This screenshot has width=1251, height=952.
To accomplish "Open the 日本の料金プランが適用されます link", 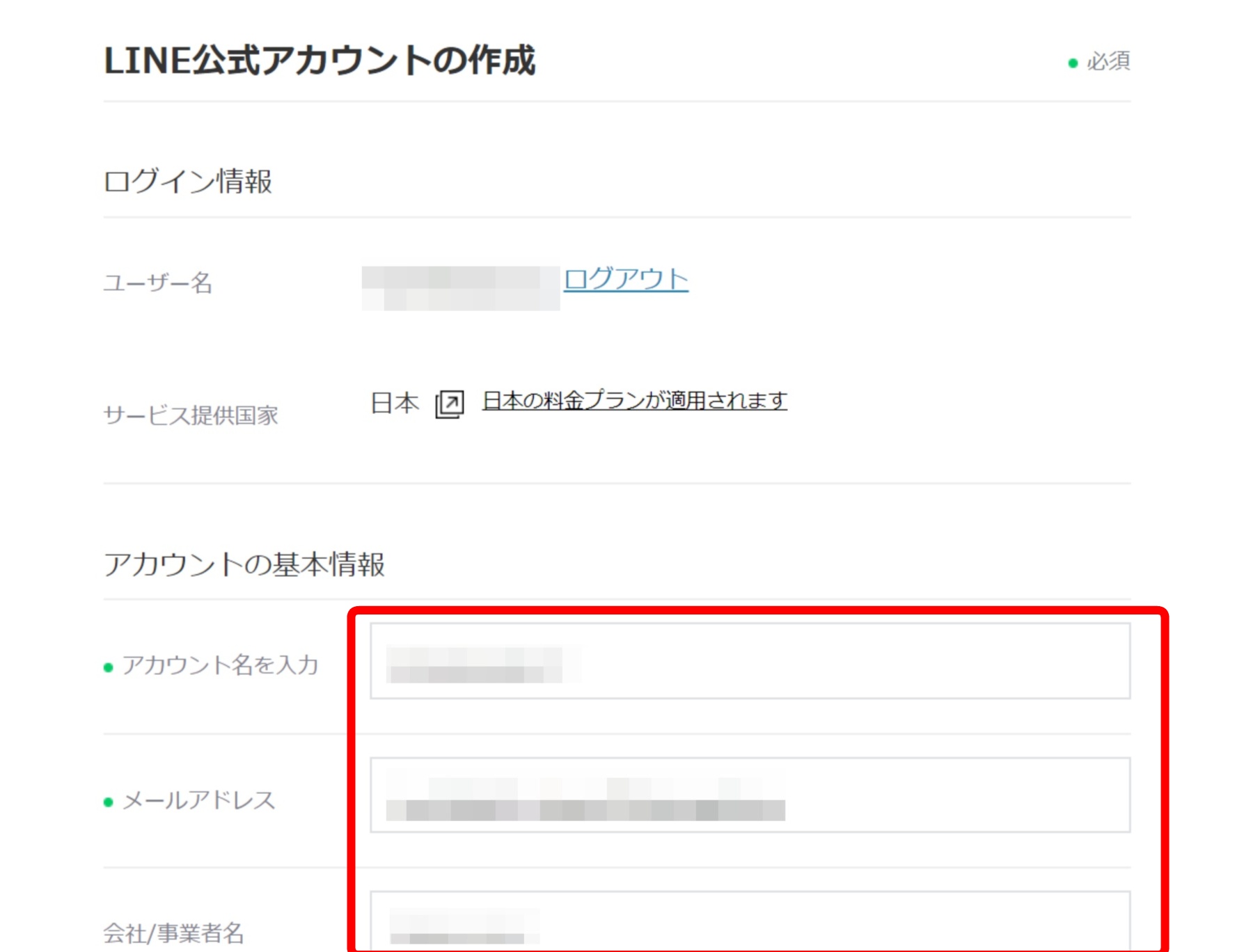I will (x=634, y=401).
